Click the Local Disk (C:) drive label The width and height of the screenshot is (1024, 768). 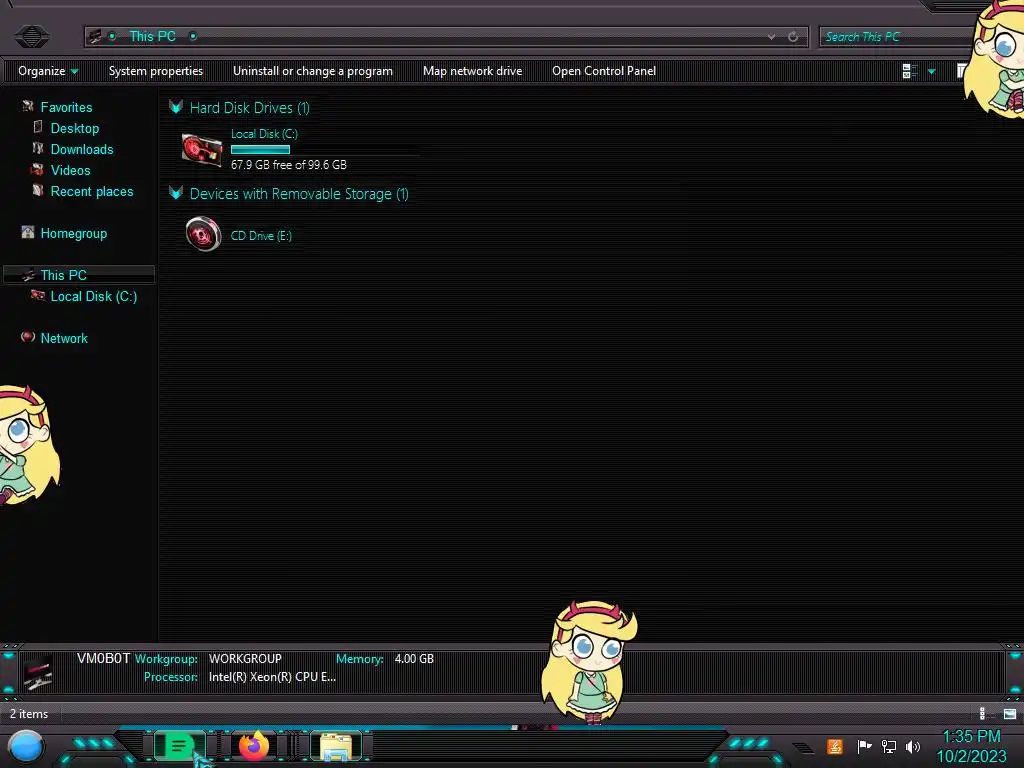point(264,133)
